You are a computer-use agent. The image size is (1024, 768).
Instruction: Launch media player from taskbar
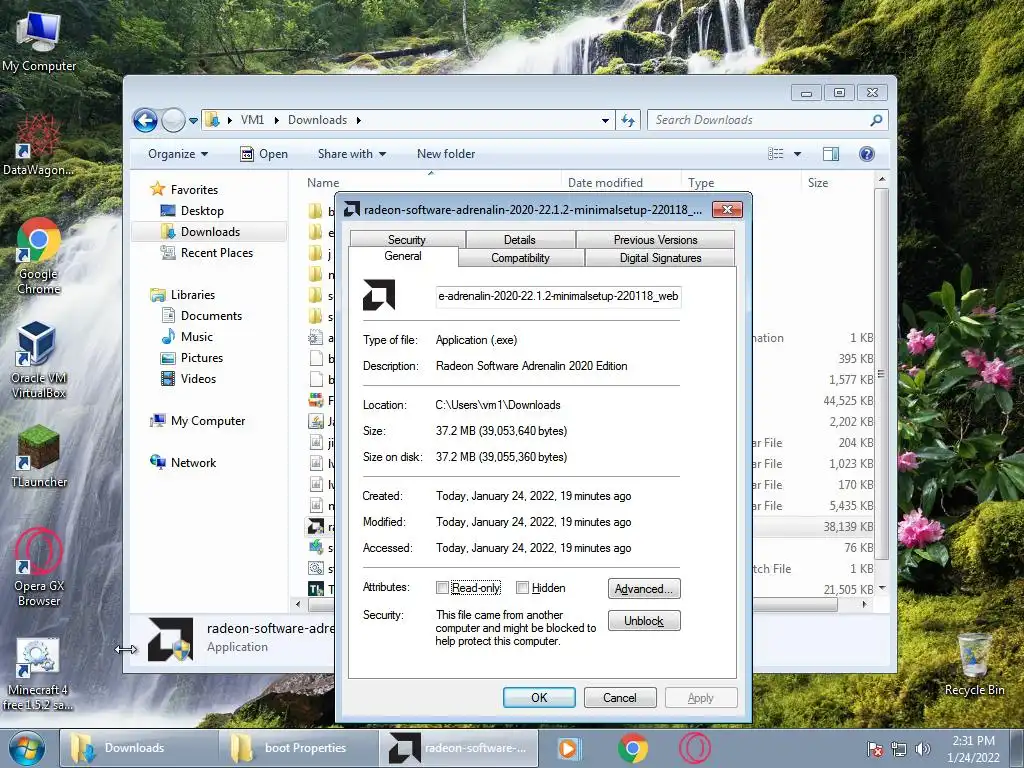[567, 748]
